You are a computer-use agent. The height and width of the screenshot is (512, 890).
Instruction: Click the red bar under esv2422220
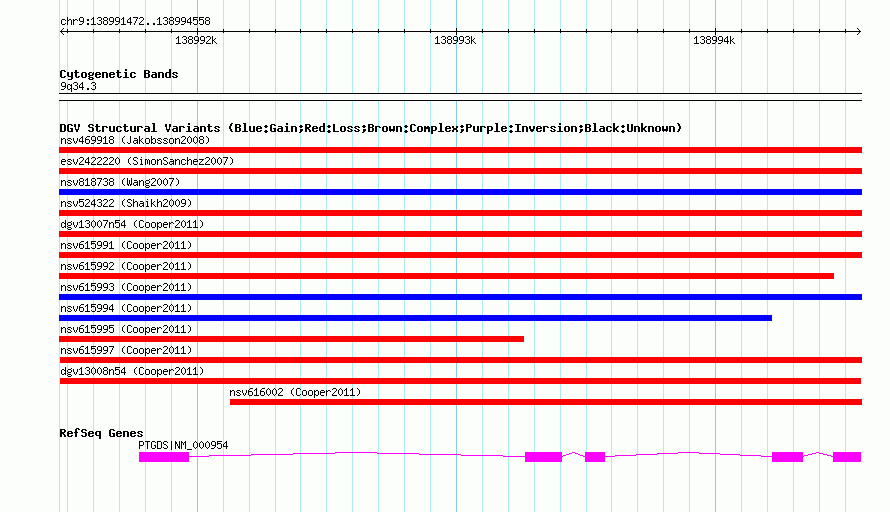(460, 171)
